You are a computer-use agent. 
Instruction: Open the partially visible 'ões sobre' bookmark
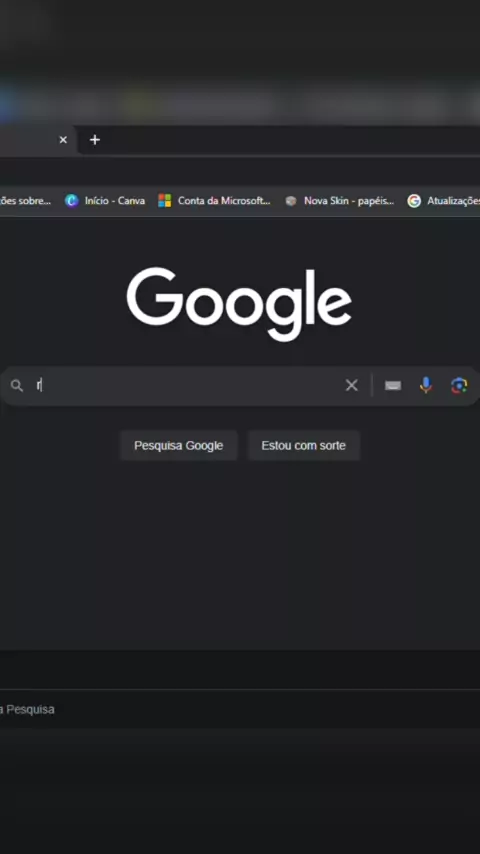25,201
